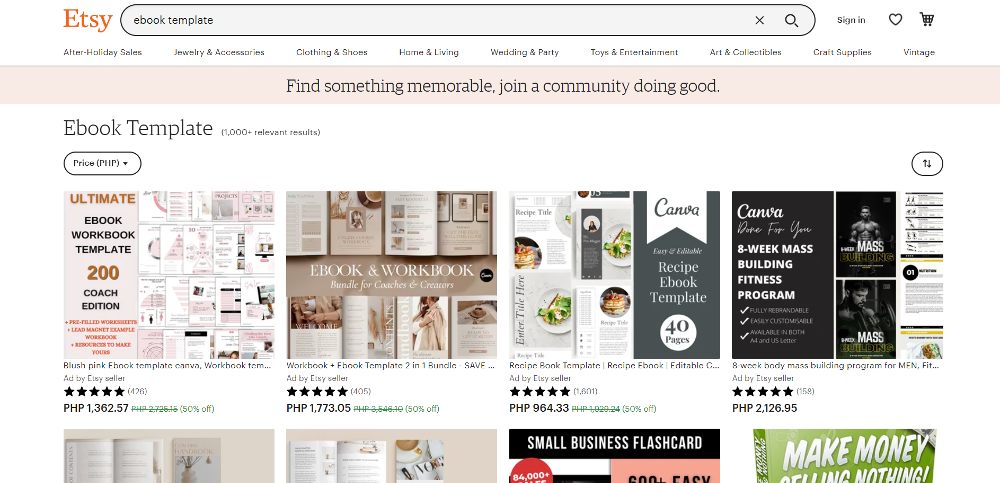Expand the Price (PHP) filter dropdown
Image resolution: width=1000 pixels, height=483 pixels.
pos(102,163)
